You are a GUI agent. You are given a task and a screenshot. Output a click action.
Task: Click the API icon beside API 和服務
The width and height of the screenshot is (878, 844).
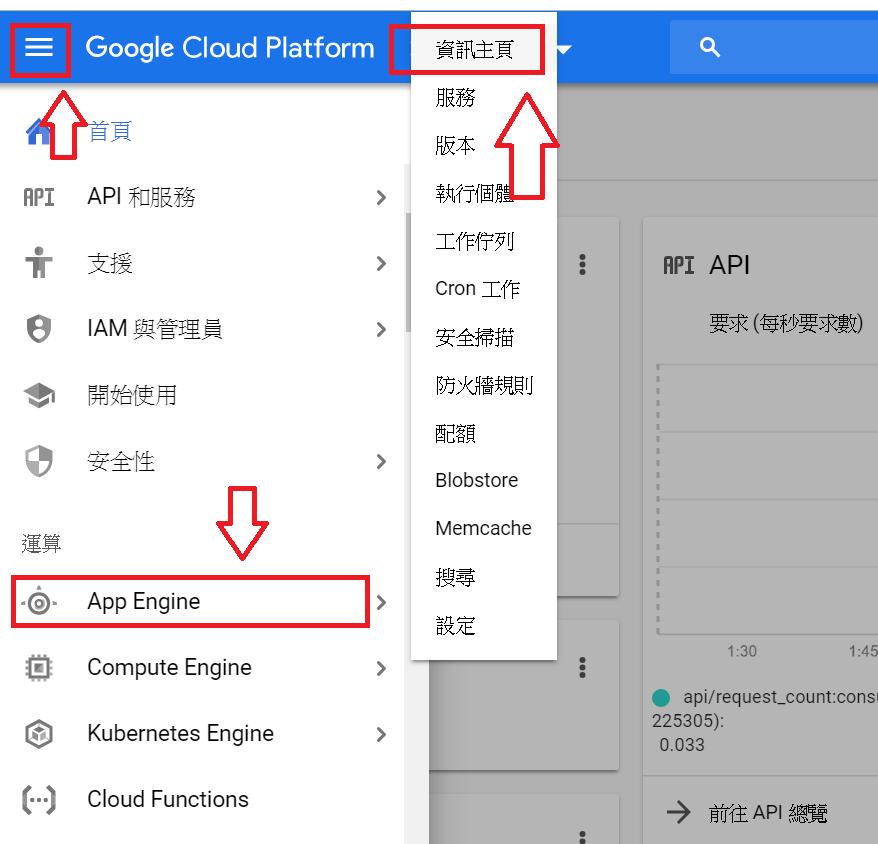[39, 197]
